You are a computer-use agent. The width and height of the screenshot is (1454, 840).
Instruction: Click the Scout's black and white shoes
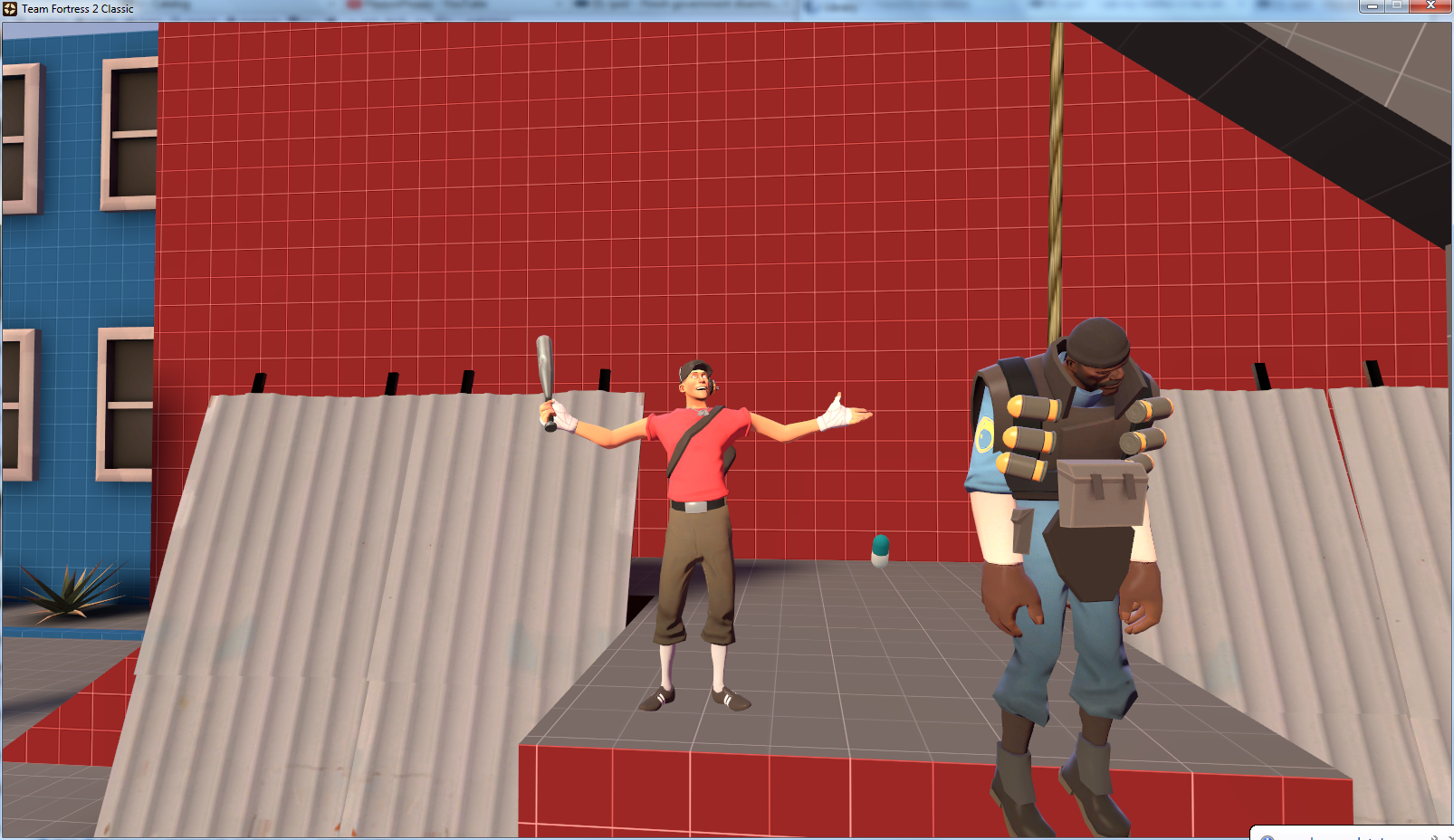click(694, 699)
